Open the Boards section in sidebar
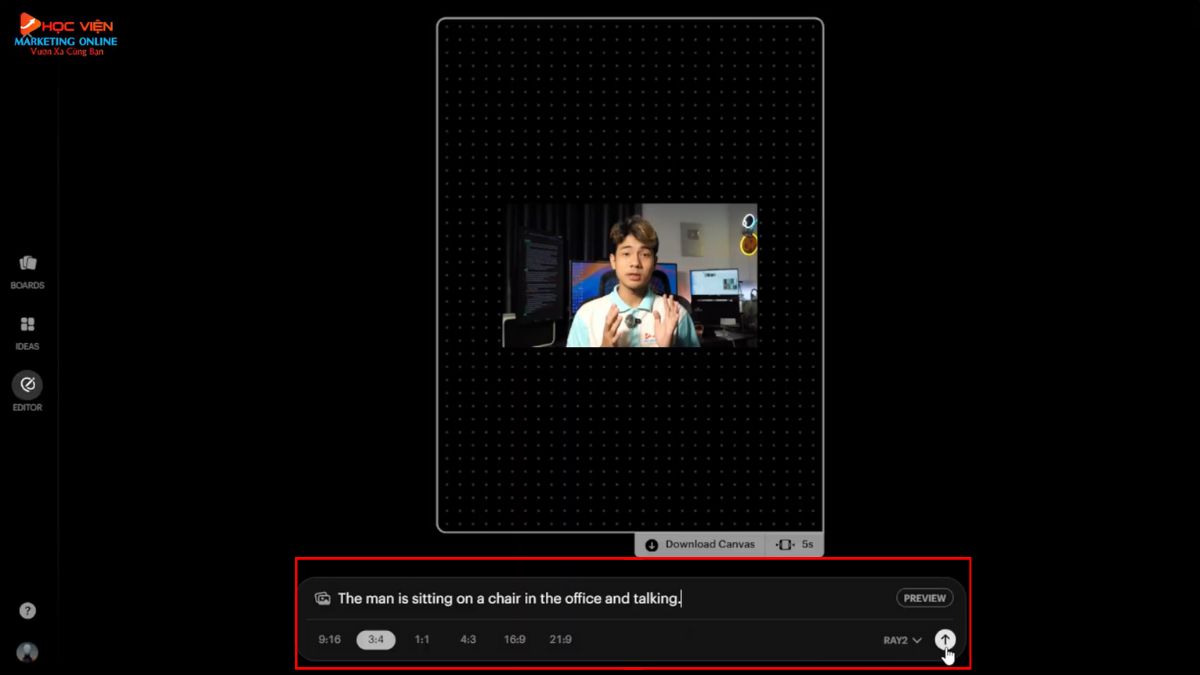1200x675 pixels. click(27, 271)
